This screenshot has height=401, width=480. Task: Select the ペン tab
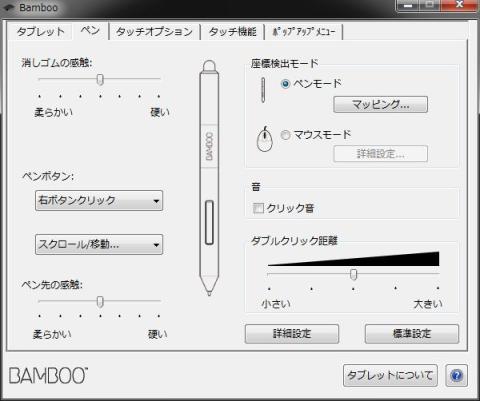90,31
